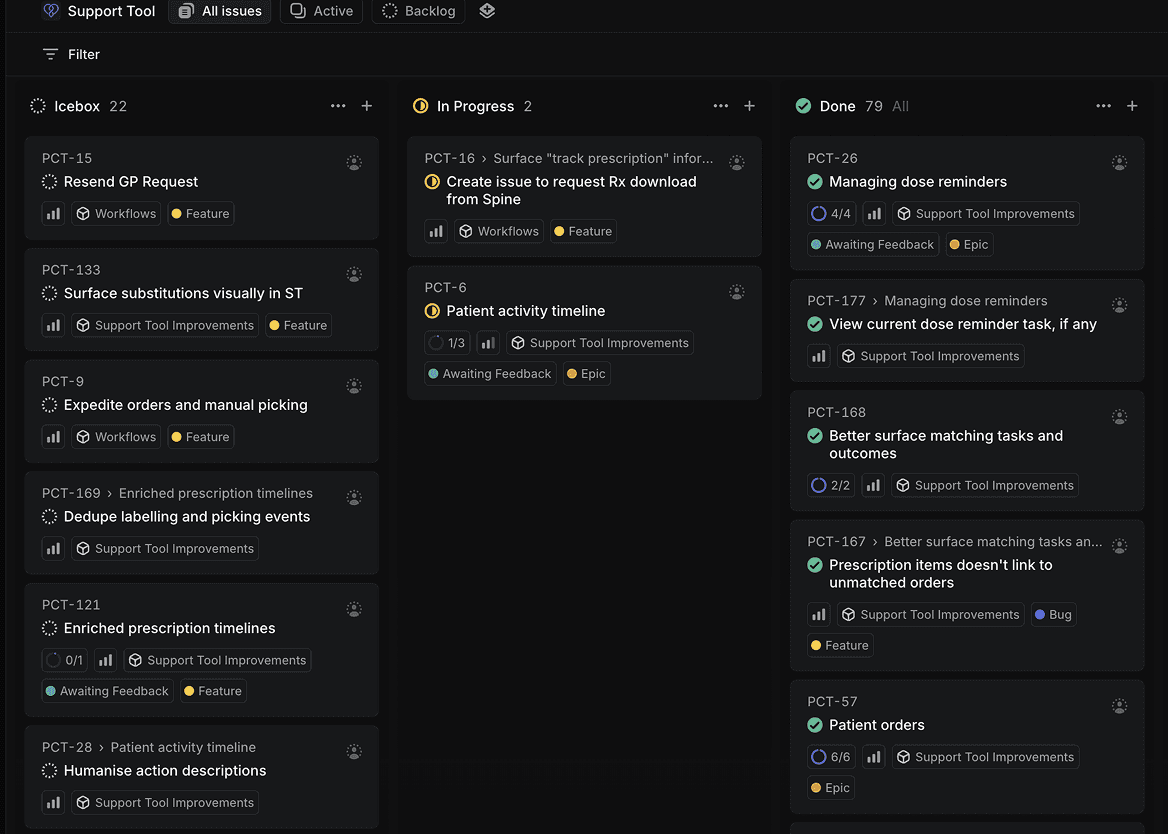Open parent link Patient activity timeline on PCT-28
This screenshot has width=1168, height=834.
[182, 748]
